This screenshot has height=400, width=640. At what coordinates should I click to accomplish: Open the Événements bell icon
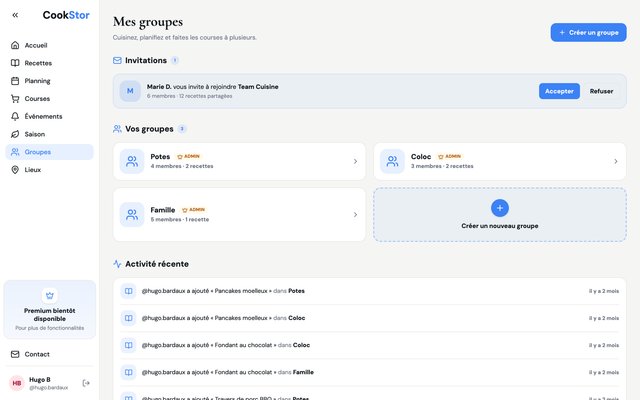(15, 116)
